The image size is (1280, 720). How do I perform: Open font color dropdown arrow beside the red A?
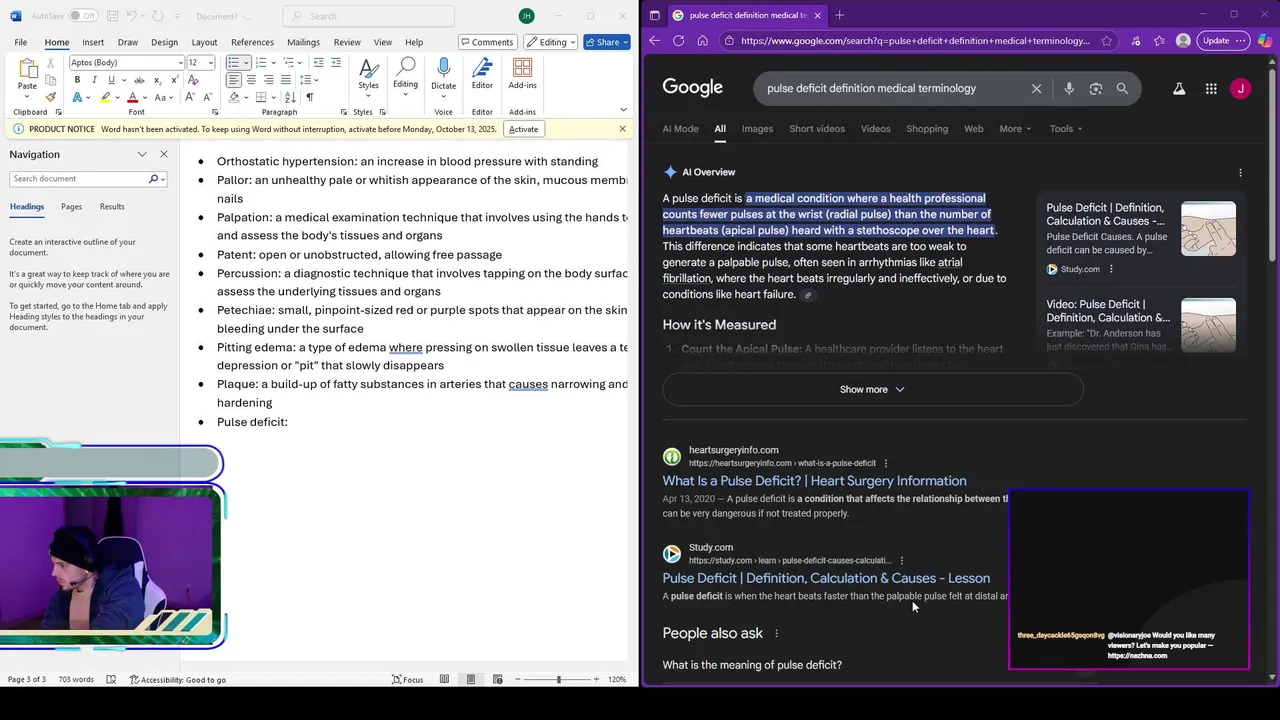coord(145,97)
